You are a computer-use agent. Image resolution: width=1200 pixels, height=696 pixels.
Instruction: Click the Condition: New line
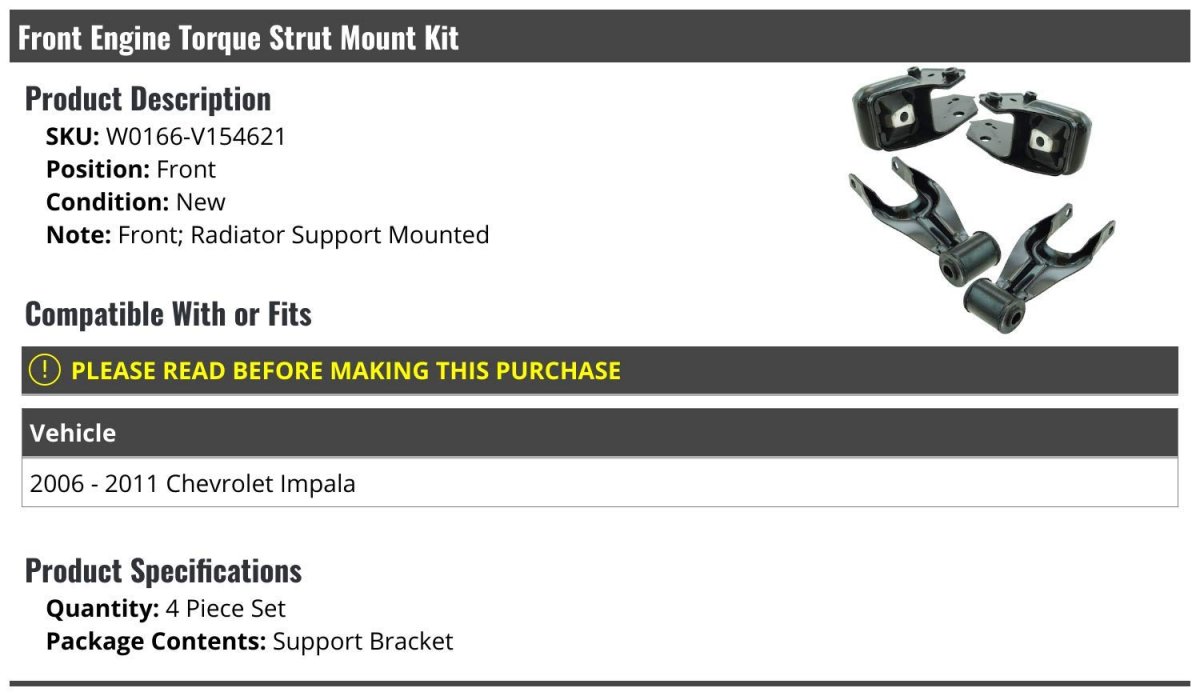136,202
